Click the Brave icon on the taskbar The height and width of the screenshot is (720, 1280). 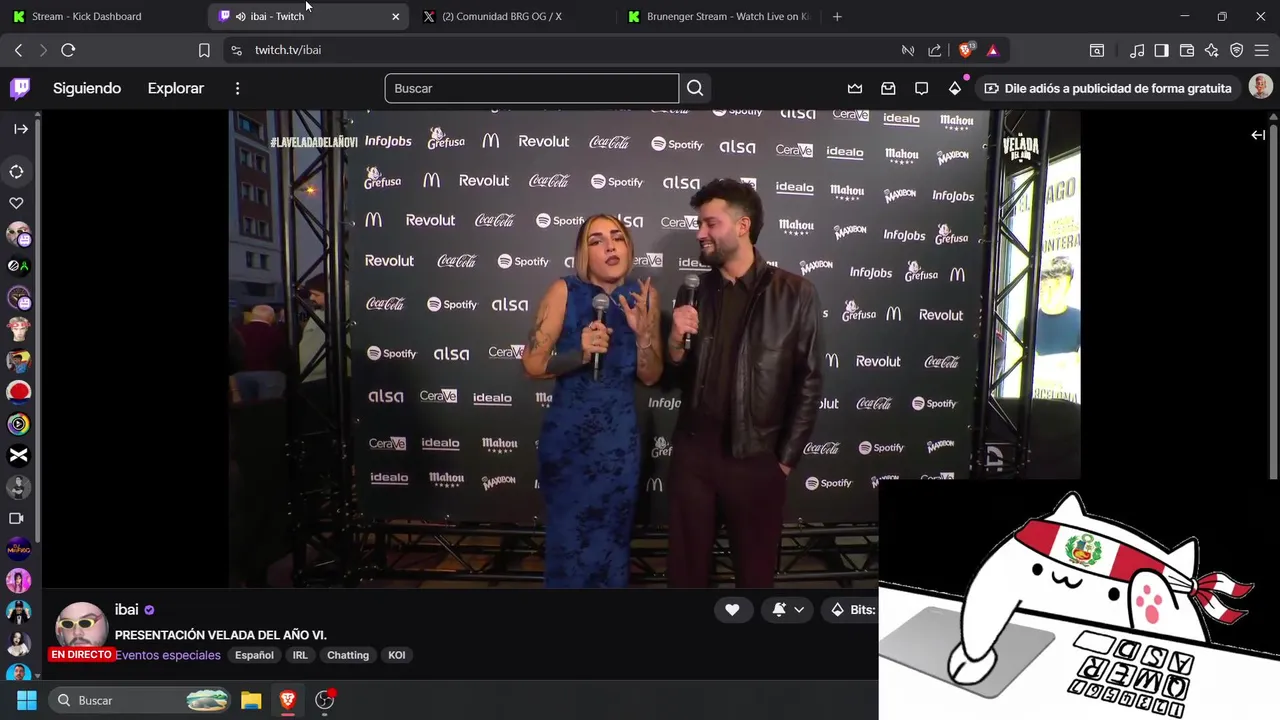click(x=288, y=700)
